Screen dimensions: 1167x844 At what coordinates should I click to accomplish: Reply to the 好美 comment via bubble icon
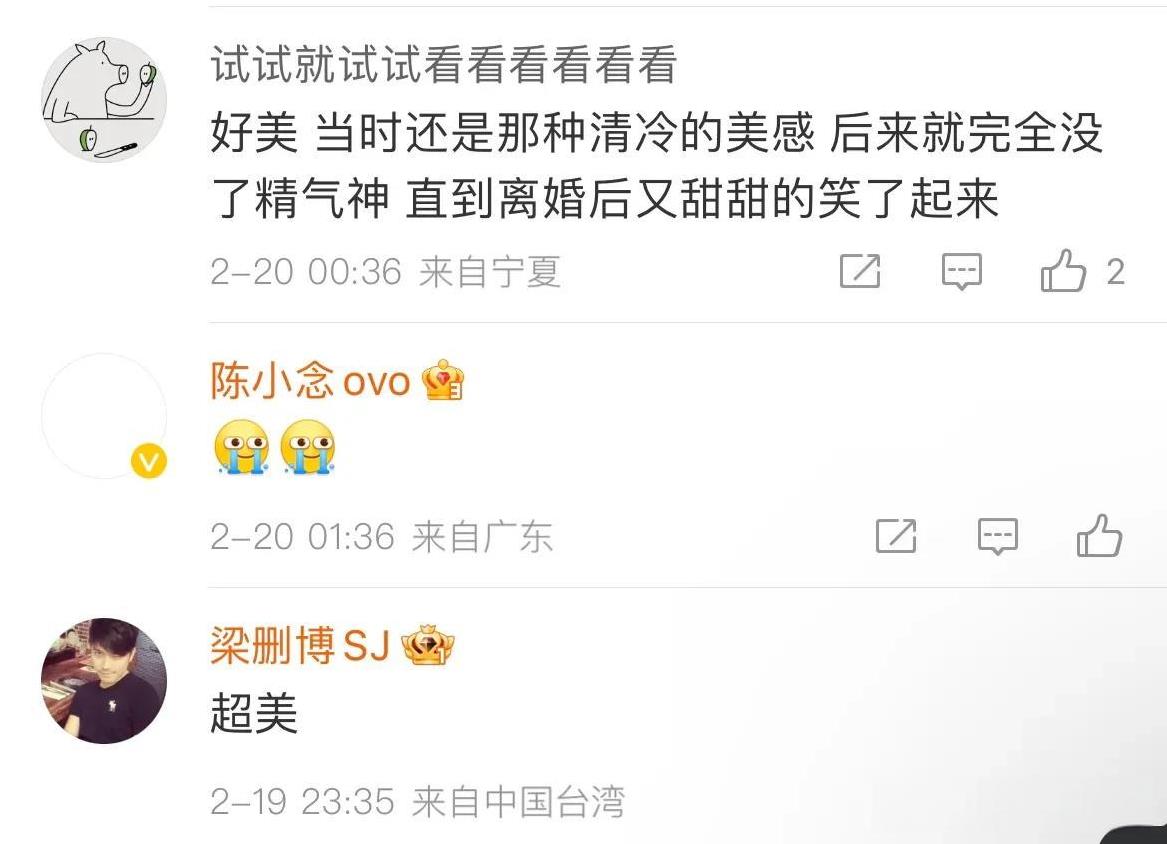point(962,271)
